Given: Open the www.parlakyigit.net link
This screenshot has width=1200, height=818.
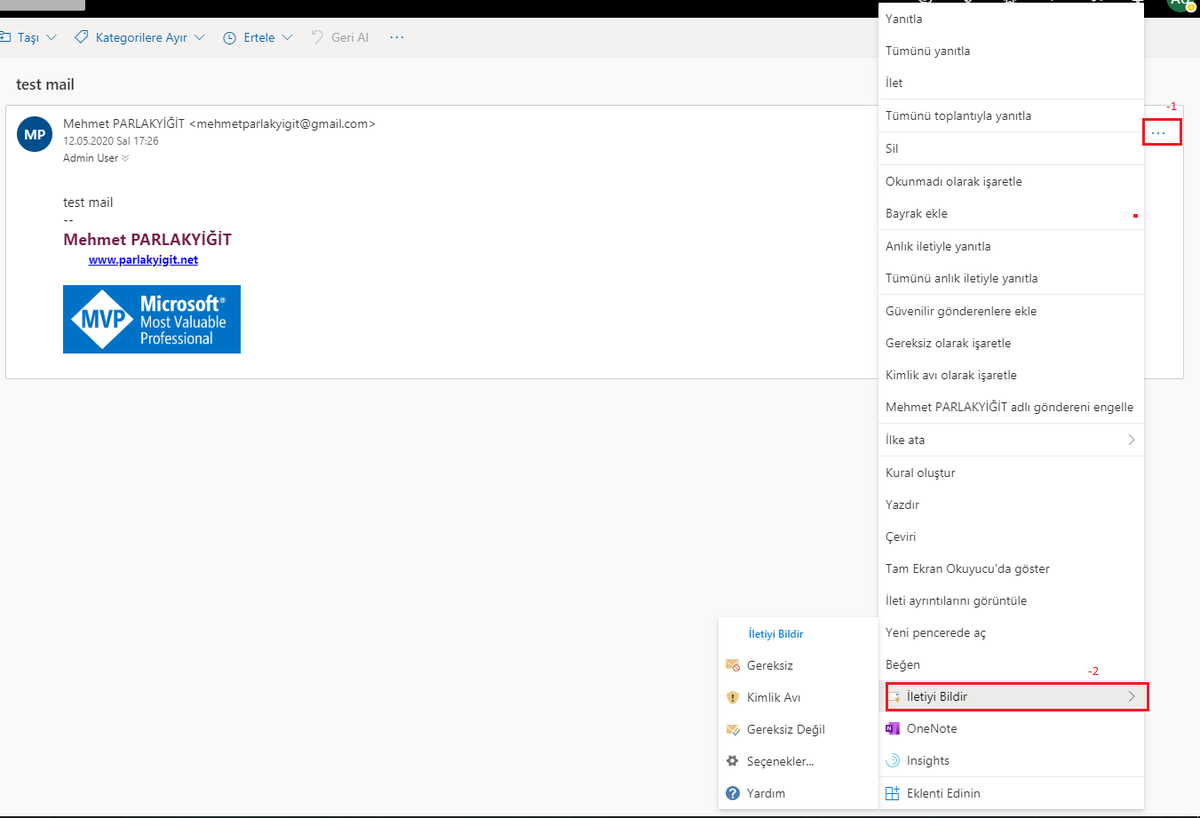Looking at the screenshot, I should coord(143,260).
